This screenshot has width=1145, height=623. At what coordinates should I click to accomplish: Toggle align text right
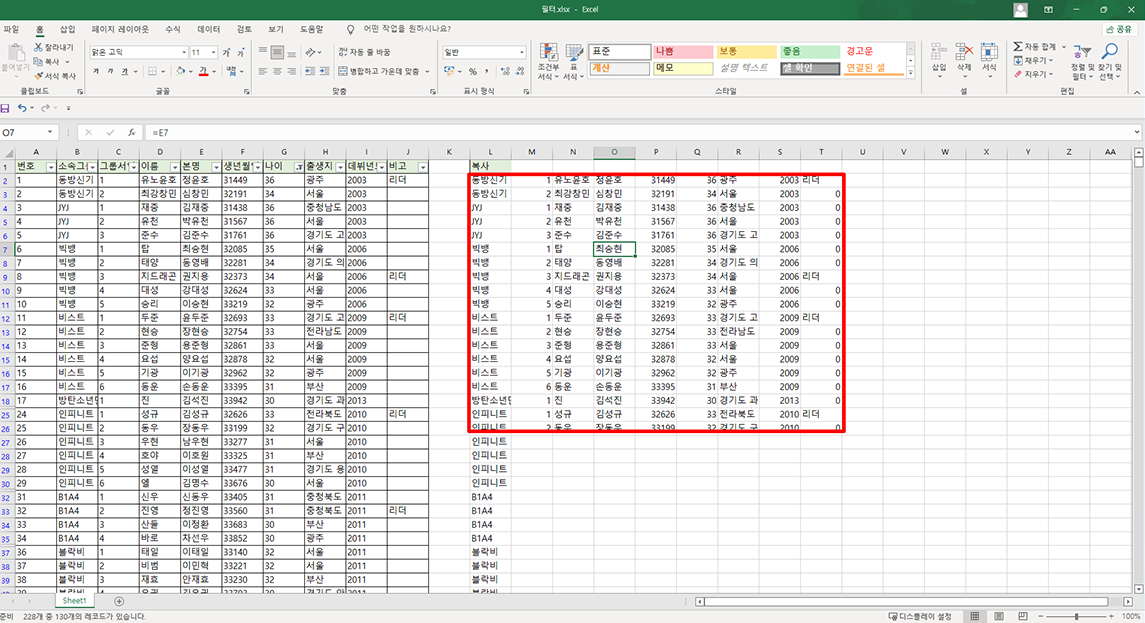[292, 71]
